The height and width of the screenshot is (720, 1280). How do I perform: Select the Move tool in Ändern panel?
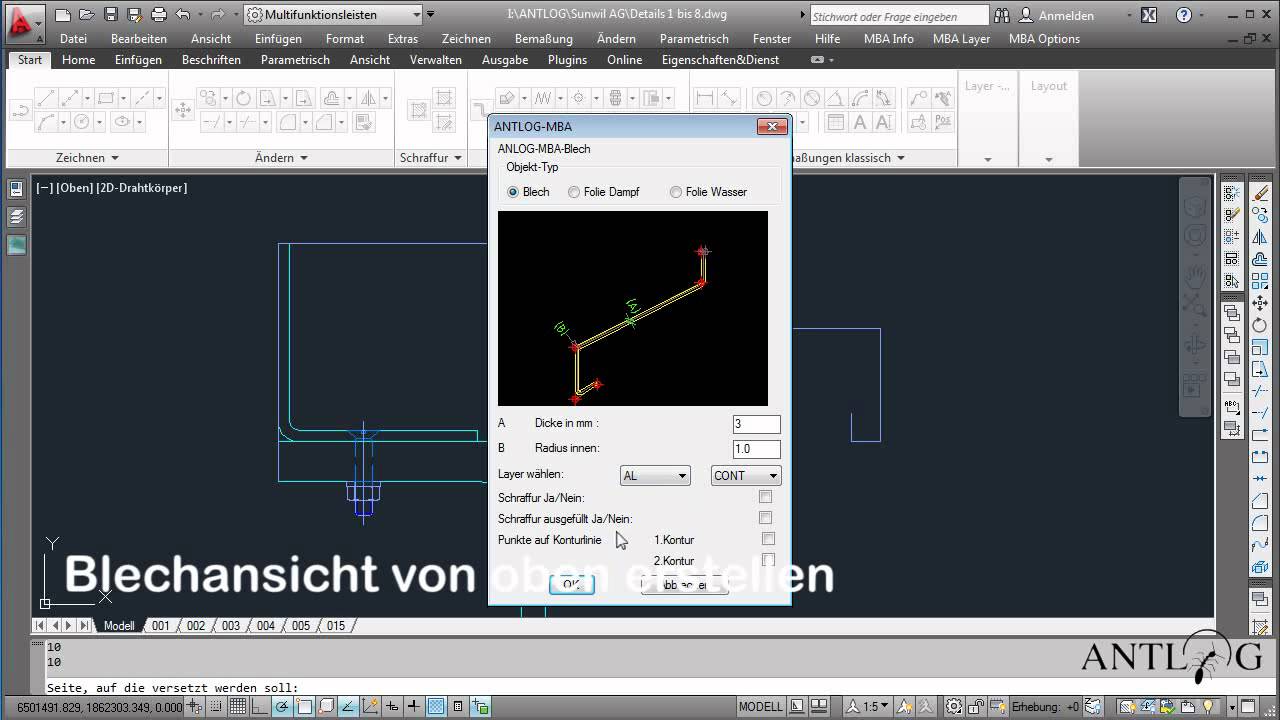pos(183,110)
